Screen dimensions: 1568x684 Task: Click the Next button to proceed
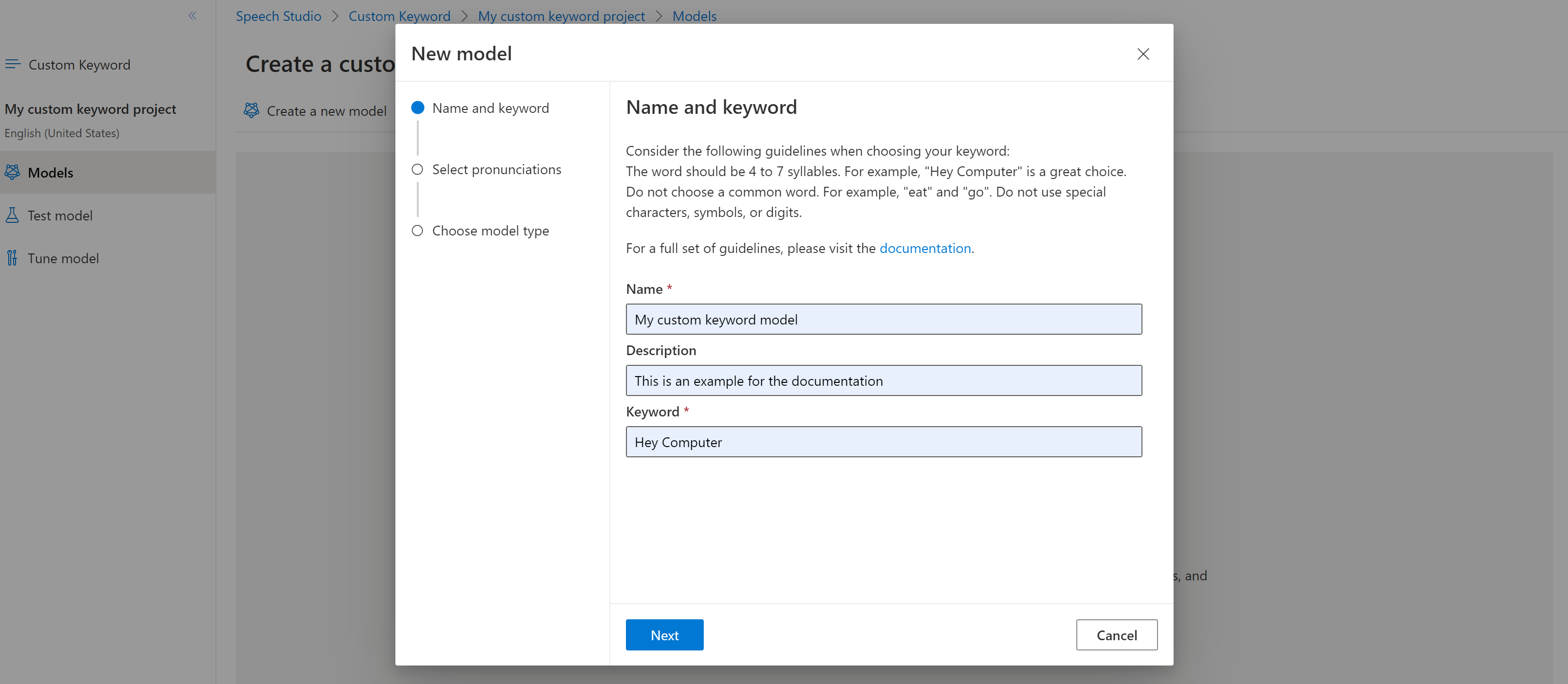[664, 635]
